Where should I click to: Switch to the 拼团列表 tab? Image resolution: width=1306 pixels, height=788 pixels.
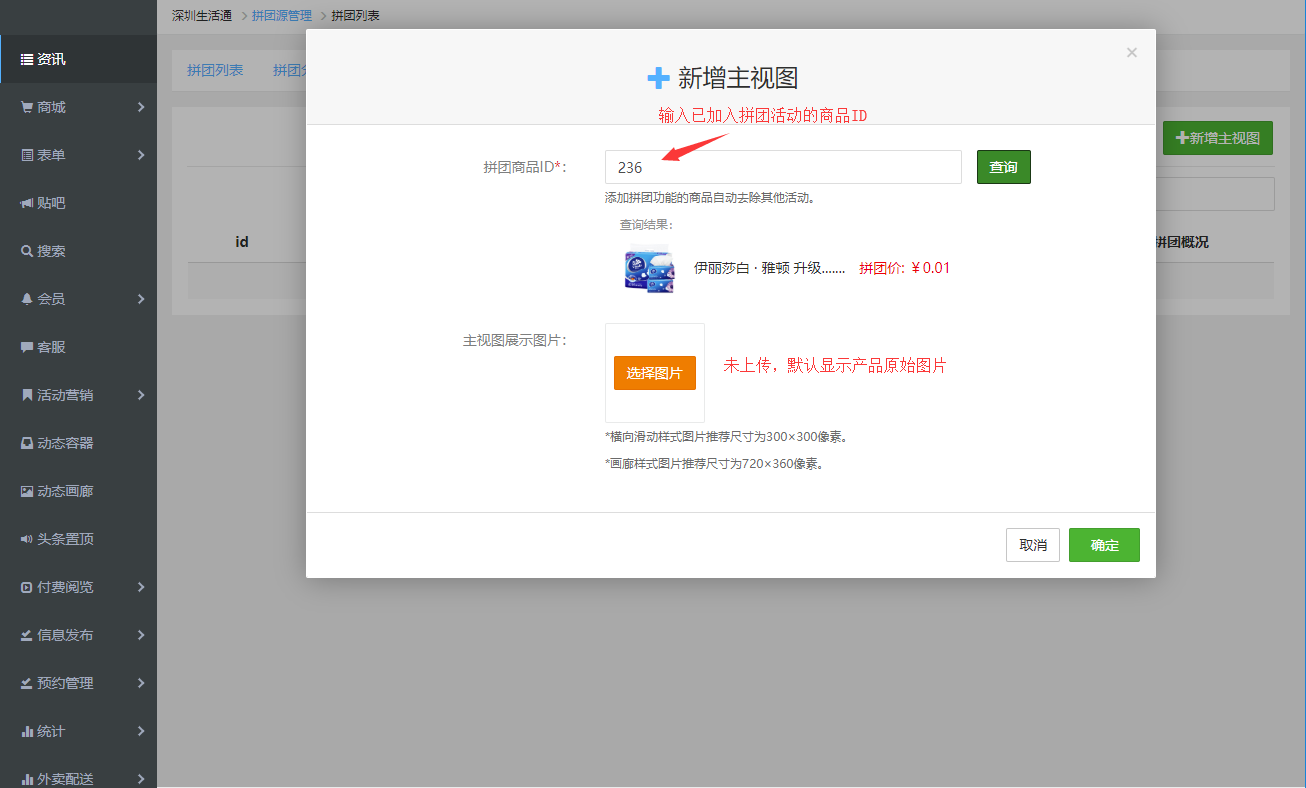pos(215,70)
